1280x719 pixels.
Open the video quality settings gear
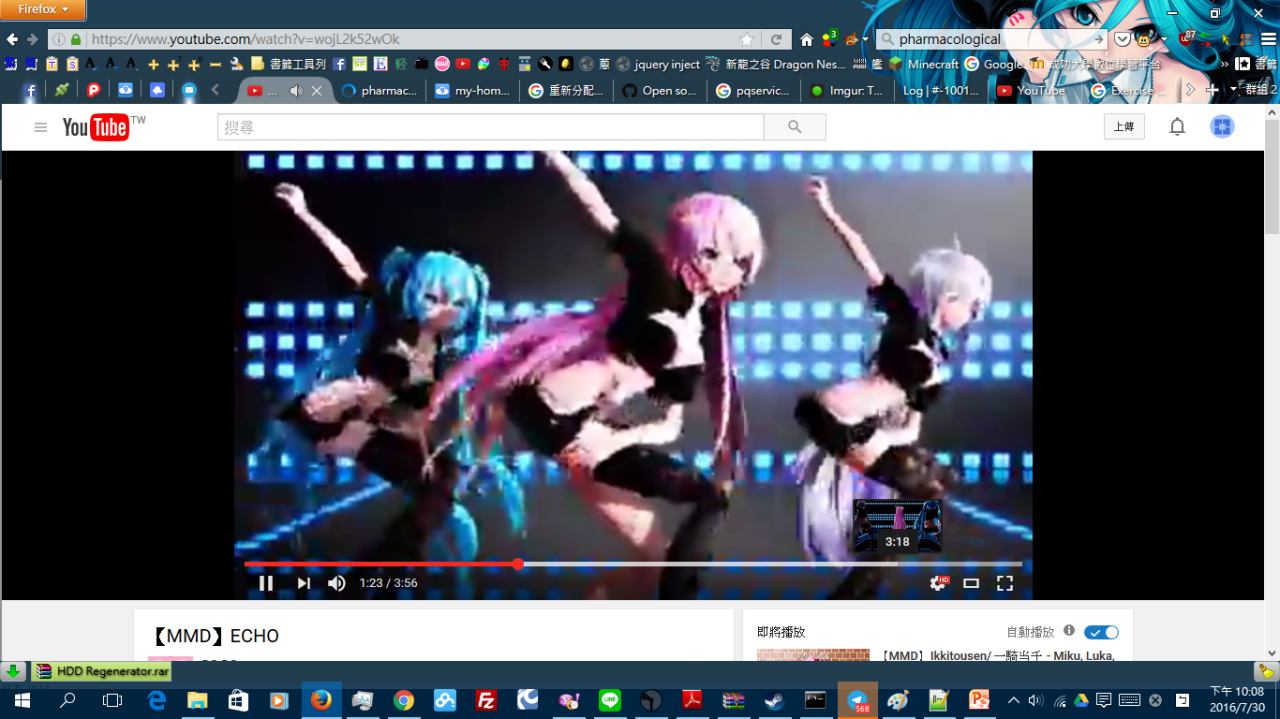937,583
